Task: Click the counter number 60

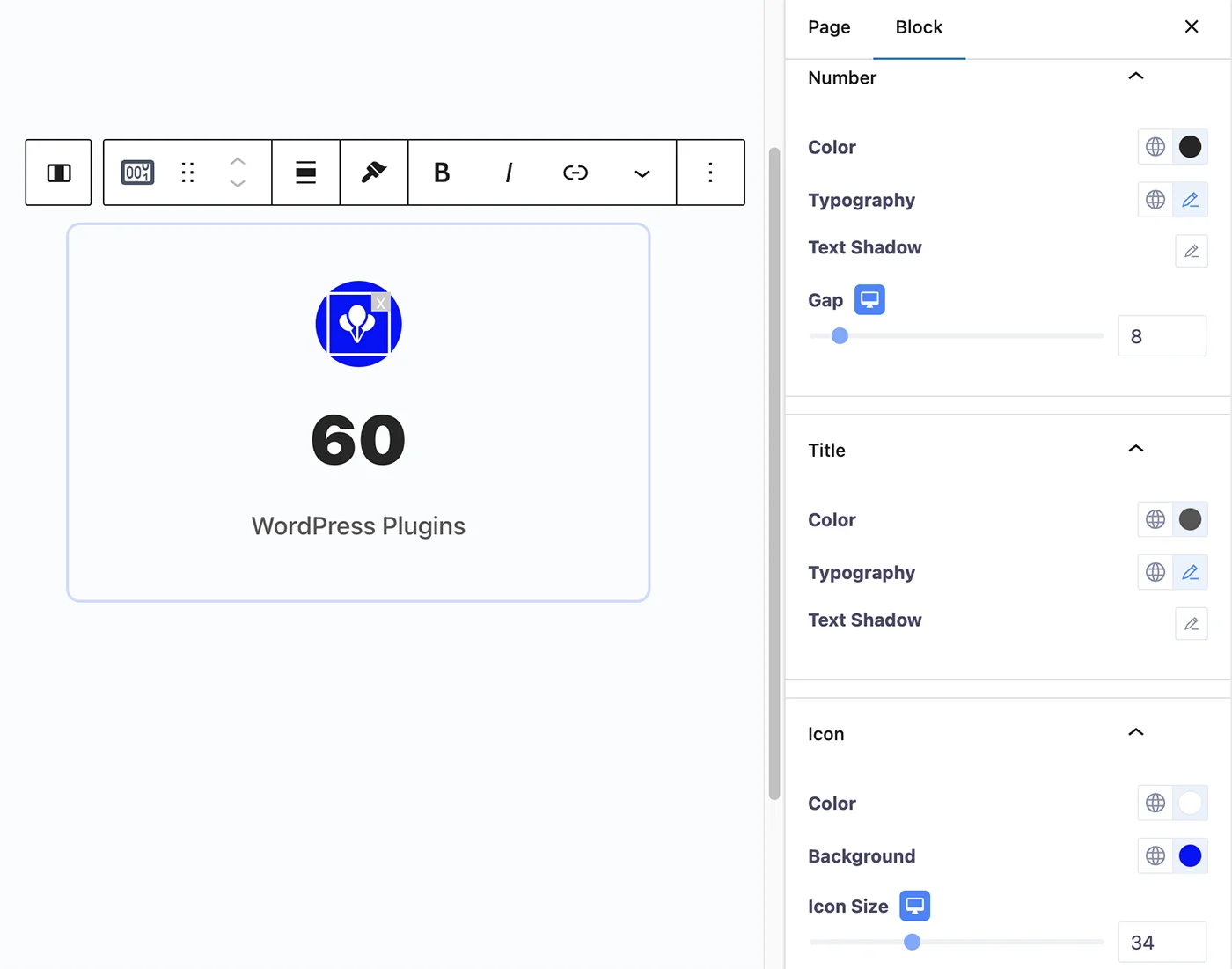Action: click(x=358, y=440)
